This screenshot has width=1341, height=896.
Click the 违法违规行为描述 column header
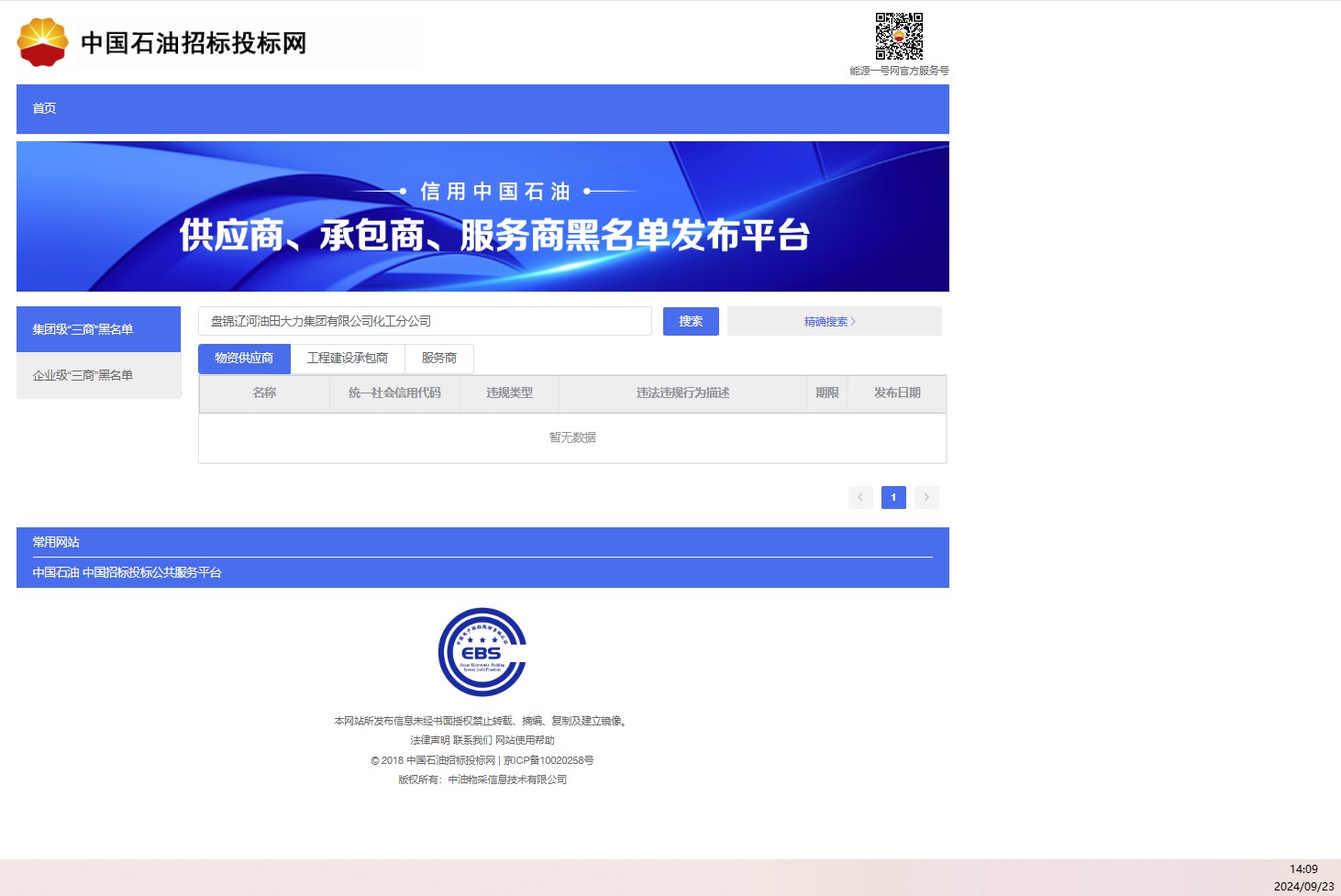coord(683,393)
